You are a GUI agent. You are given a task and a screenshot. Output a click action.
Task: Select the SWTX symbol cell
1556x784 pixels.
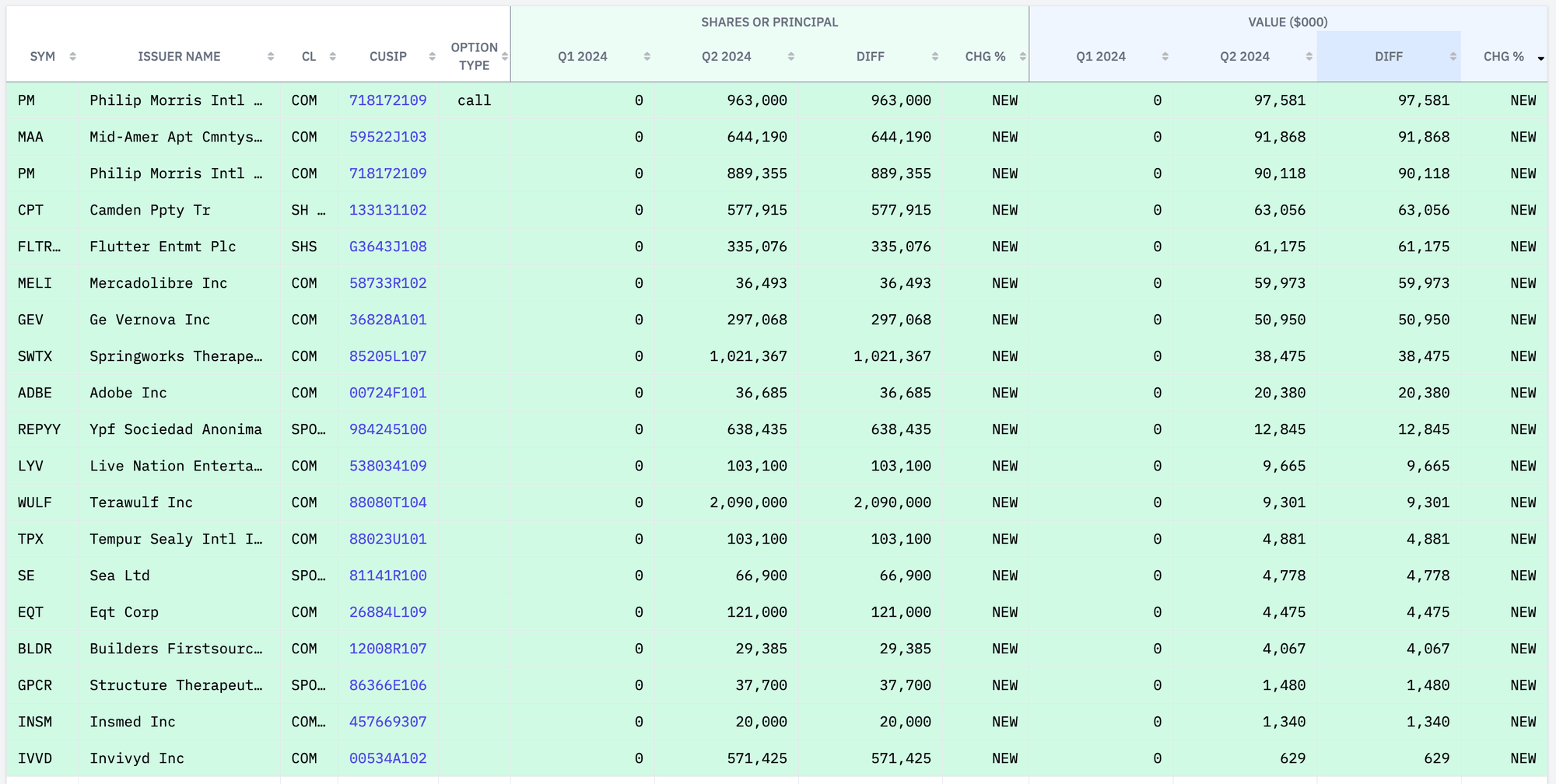pyautogui.click(x=42, y=356)
